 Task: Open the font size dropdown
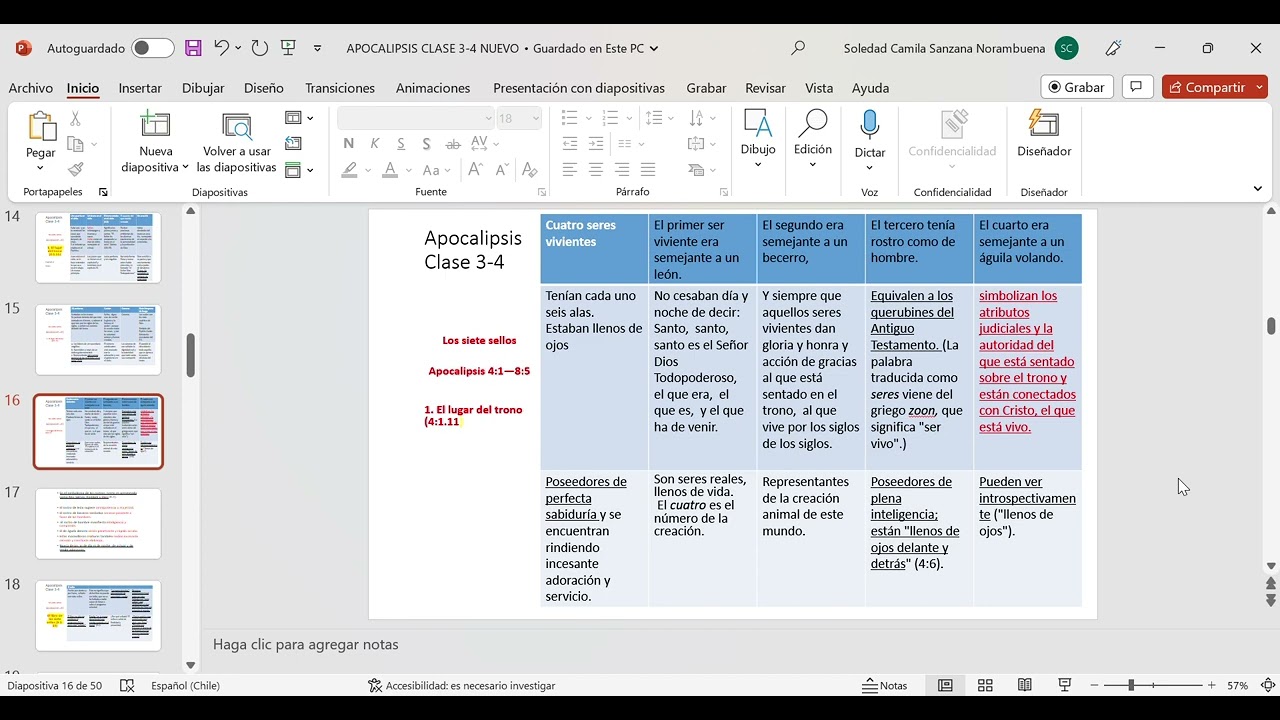pyautogui.click(x=536, y=118)
